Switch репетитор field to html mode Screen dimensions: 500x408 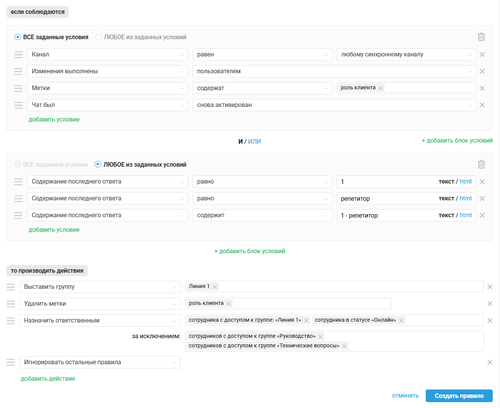466,198
